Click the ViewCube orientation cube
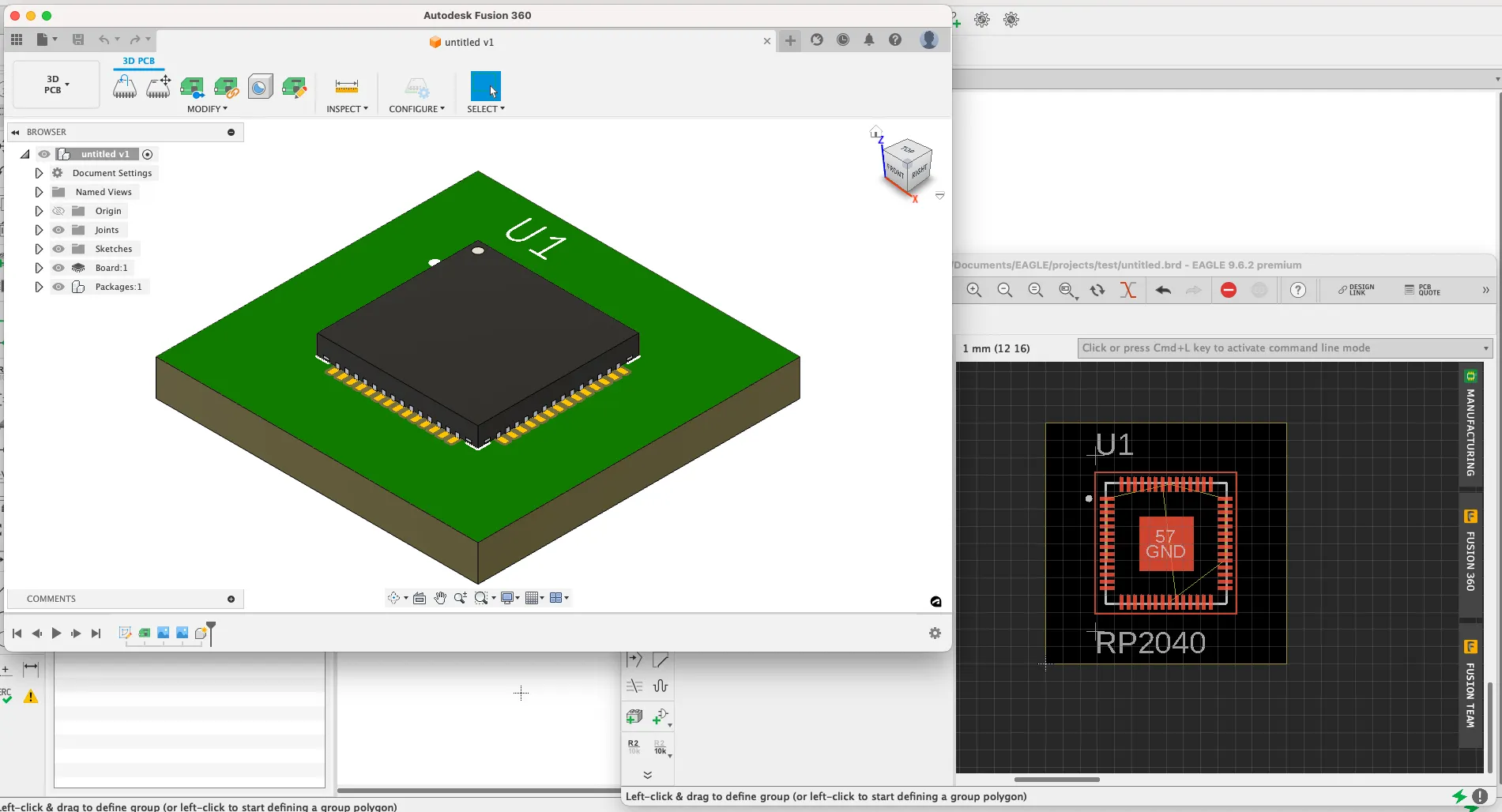This screenshot has width=1502, height=812. click(x=907, y=165)
